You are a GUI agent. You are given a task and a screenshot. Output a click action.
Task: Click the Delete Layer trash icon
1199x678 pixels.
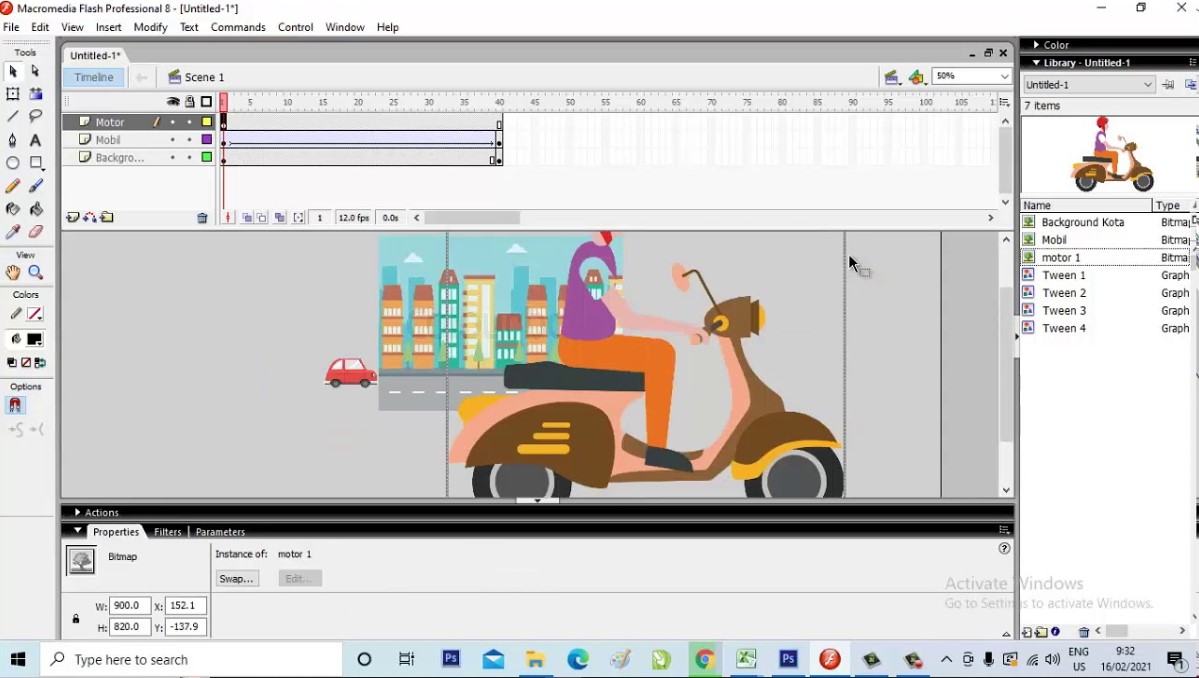203,217
